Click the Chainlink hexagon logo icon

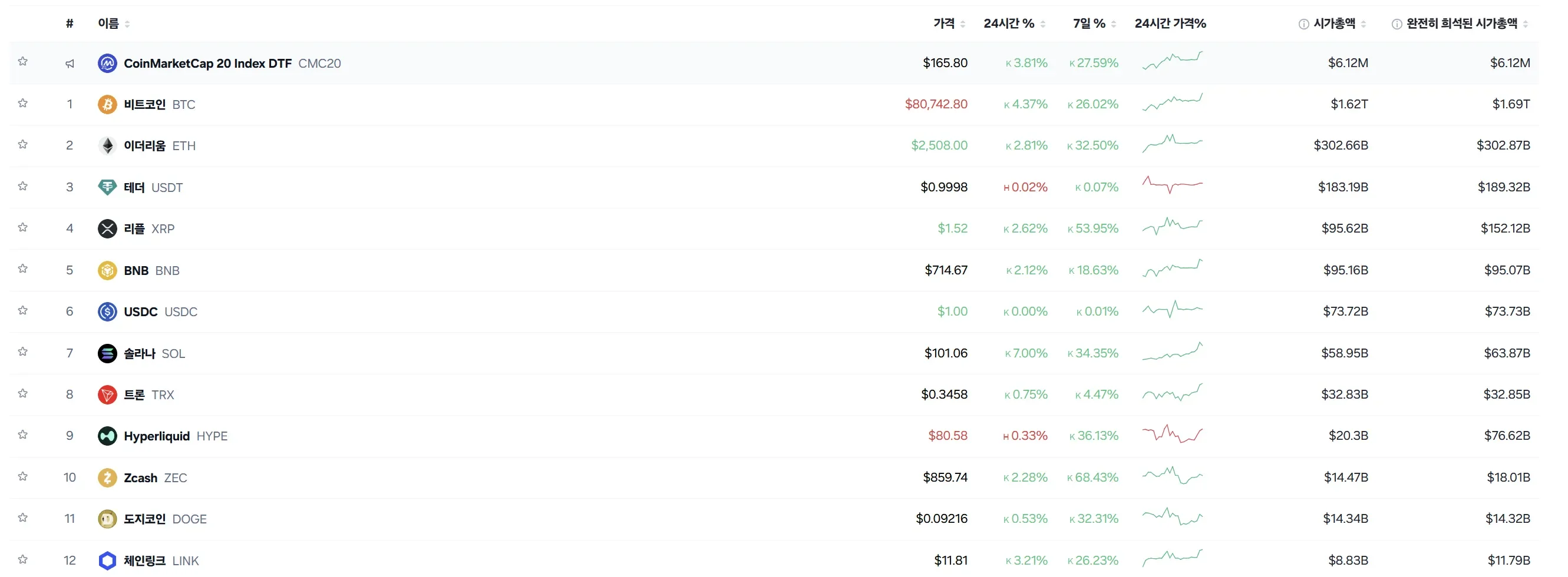107,561
